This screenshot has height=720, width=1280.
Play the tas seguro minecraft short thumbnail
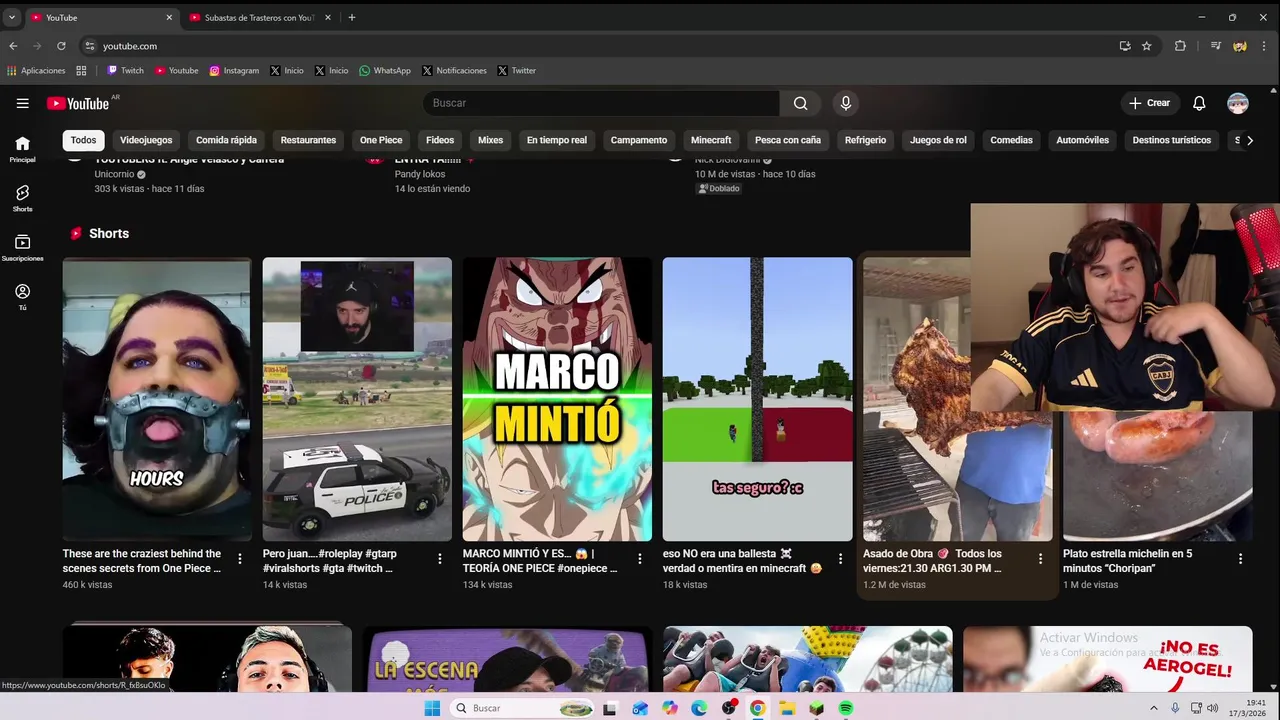(x=757, y=399)
